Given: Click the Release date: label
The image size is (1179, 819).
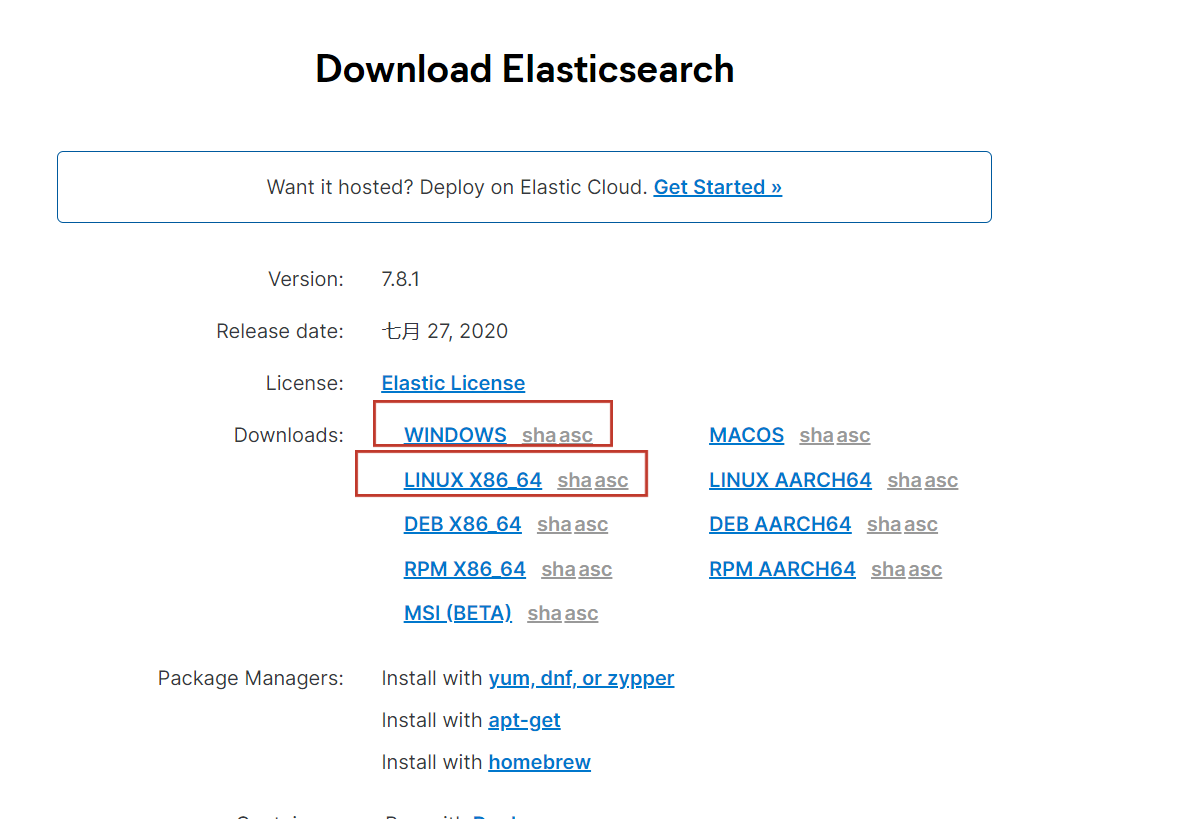Looking at the screenshot, I should [x=280, y=331].
